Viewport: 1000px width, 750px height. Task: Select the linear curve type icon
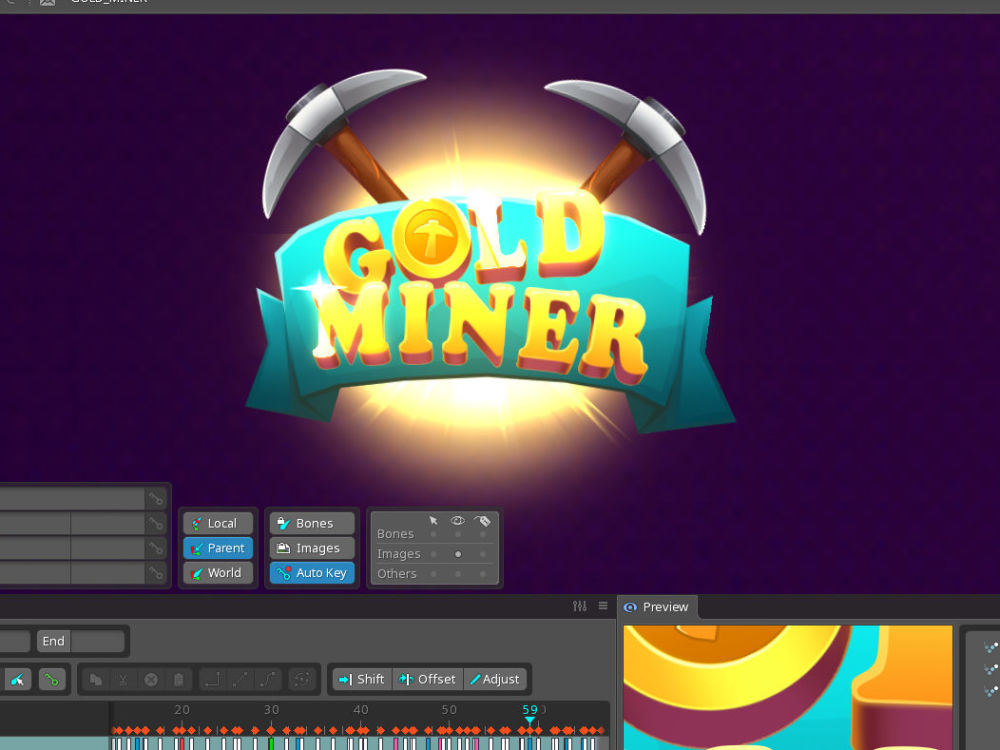point(240,680)
